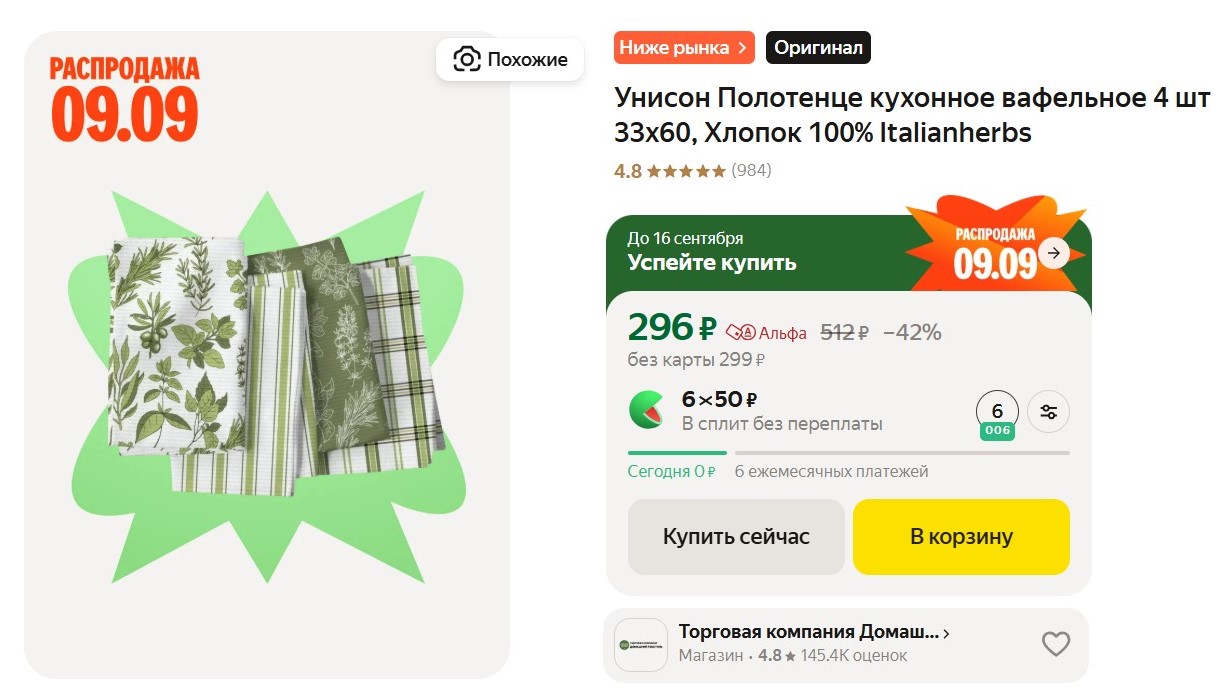The image size is (1226, 700).
Task: Expand seller Торговая компания Домаш... chevron
Action: coord(946,633)
